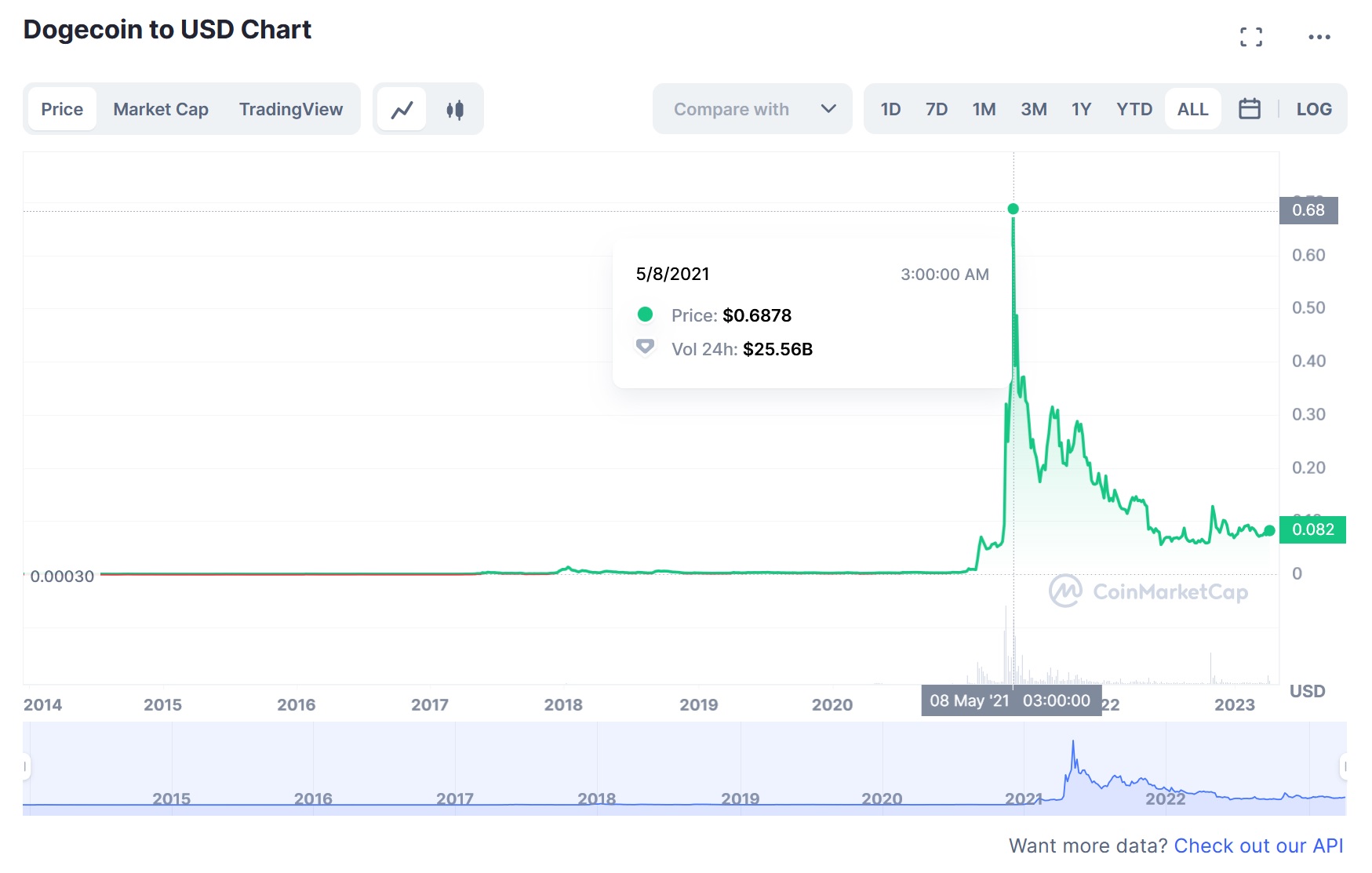1372x873 pixels.
Task: Click the 0.60 y-axis label
Action: click(x=1308, y=255)
